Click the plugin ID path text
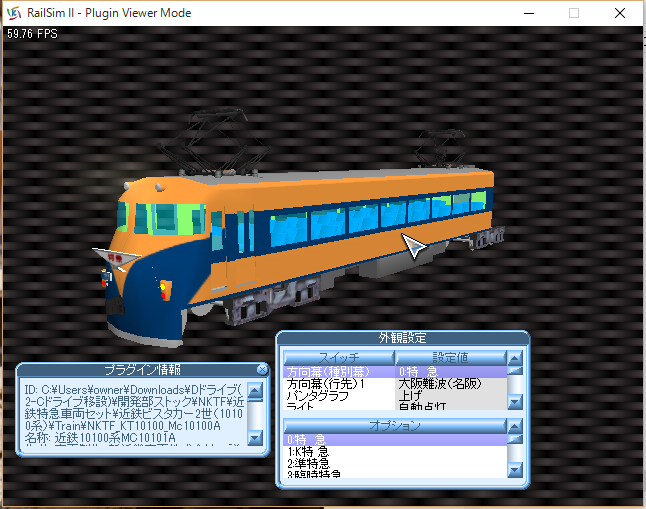 click(134, 408)
